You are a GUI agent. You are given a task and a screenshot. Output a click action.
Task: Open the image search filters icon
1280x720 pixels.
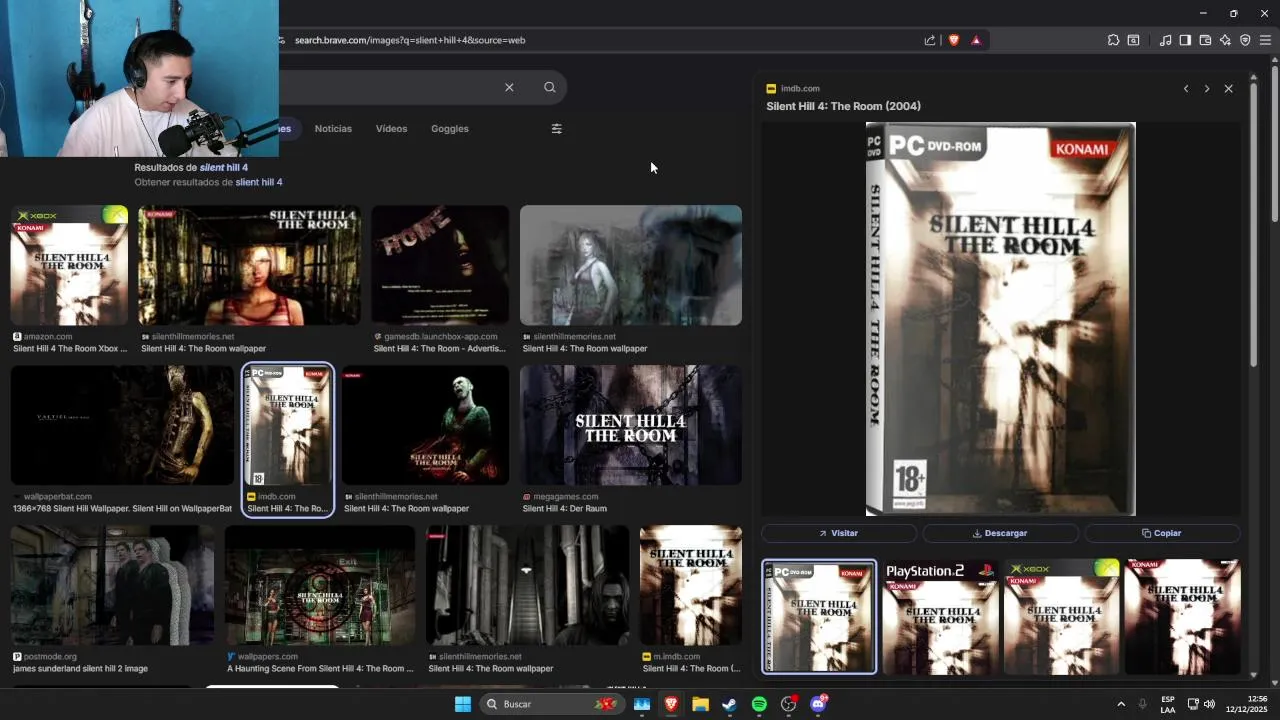[x=557, y=129]
